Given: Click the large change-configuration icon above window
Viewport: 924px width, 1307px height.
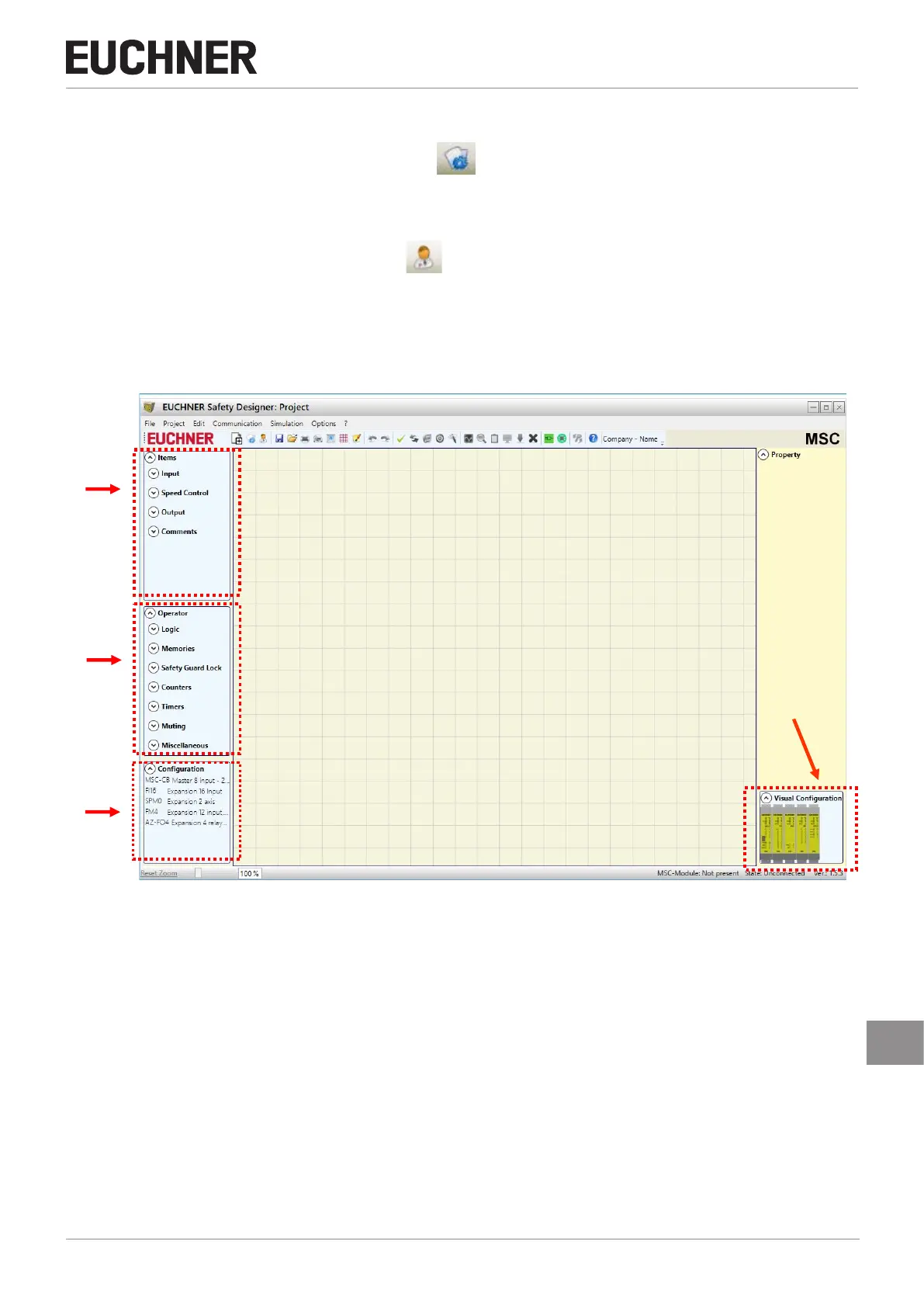Looking at the screenshot, I should tap(456, 158).
